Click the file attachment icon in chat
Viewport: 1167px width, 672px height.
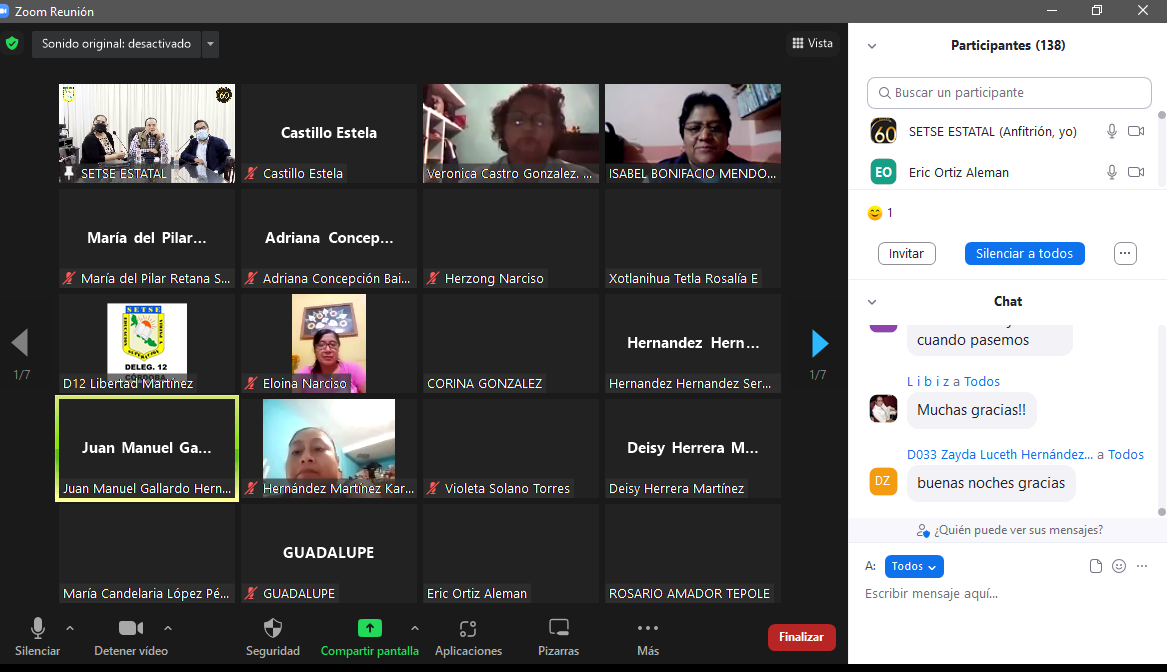(x=1096, y=566)
